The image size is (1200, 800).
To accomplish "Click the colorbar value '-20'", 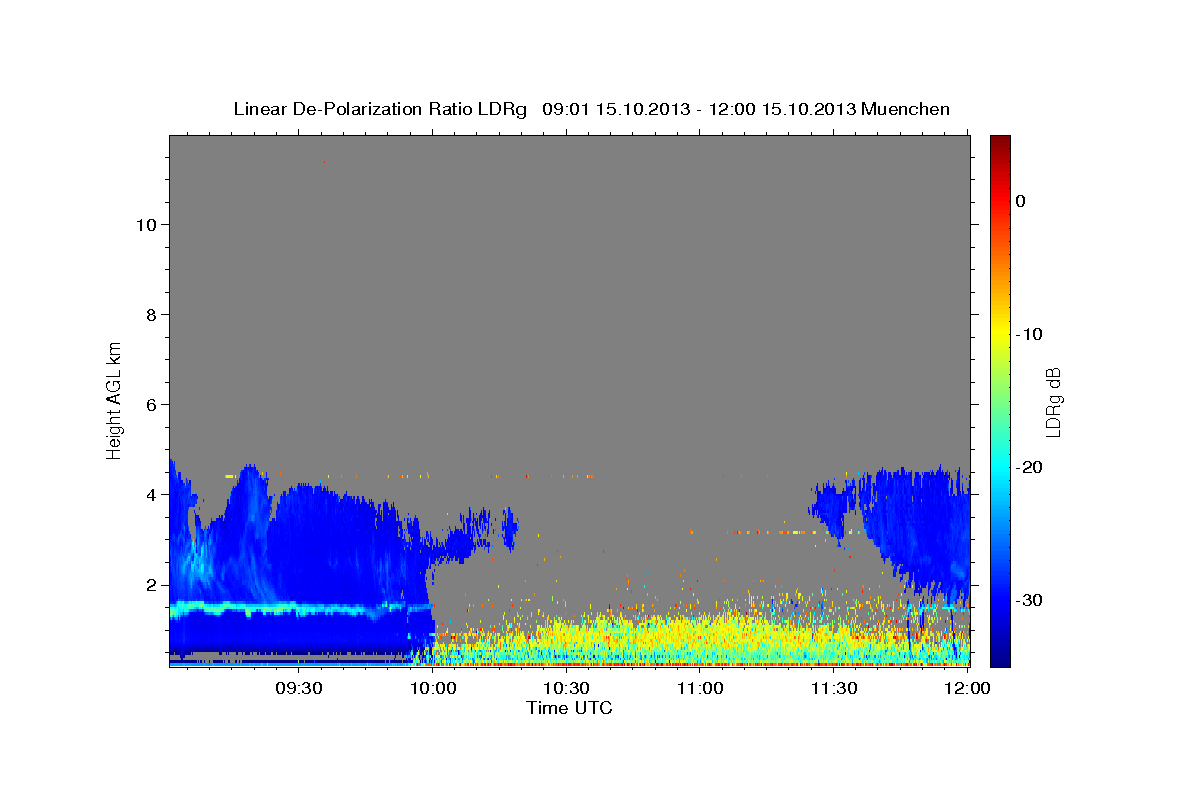I will 1030,467.
